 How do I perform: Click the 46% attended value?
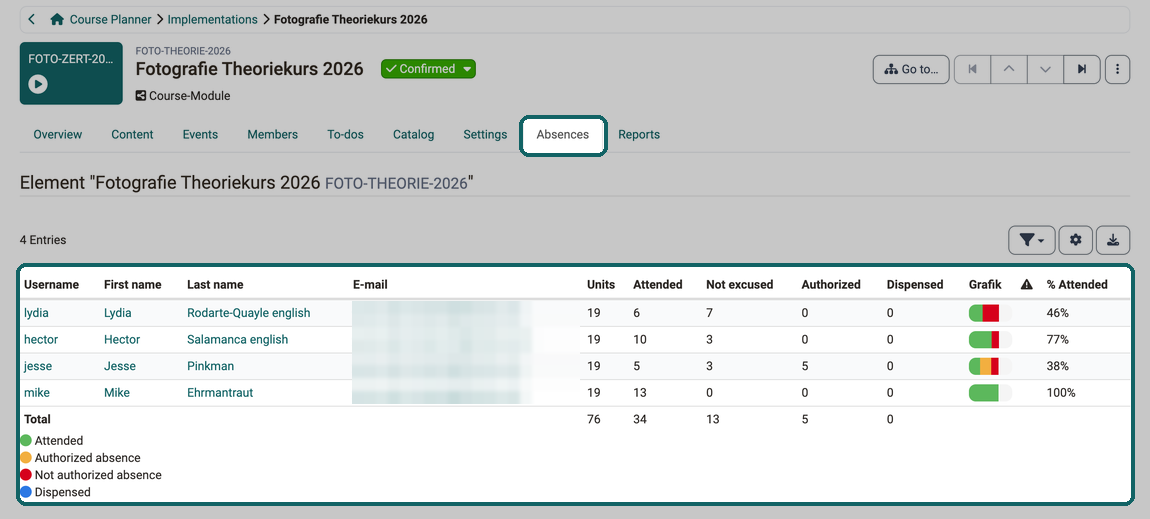pyautogui.click(x=1057, y=313)
